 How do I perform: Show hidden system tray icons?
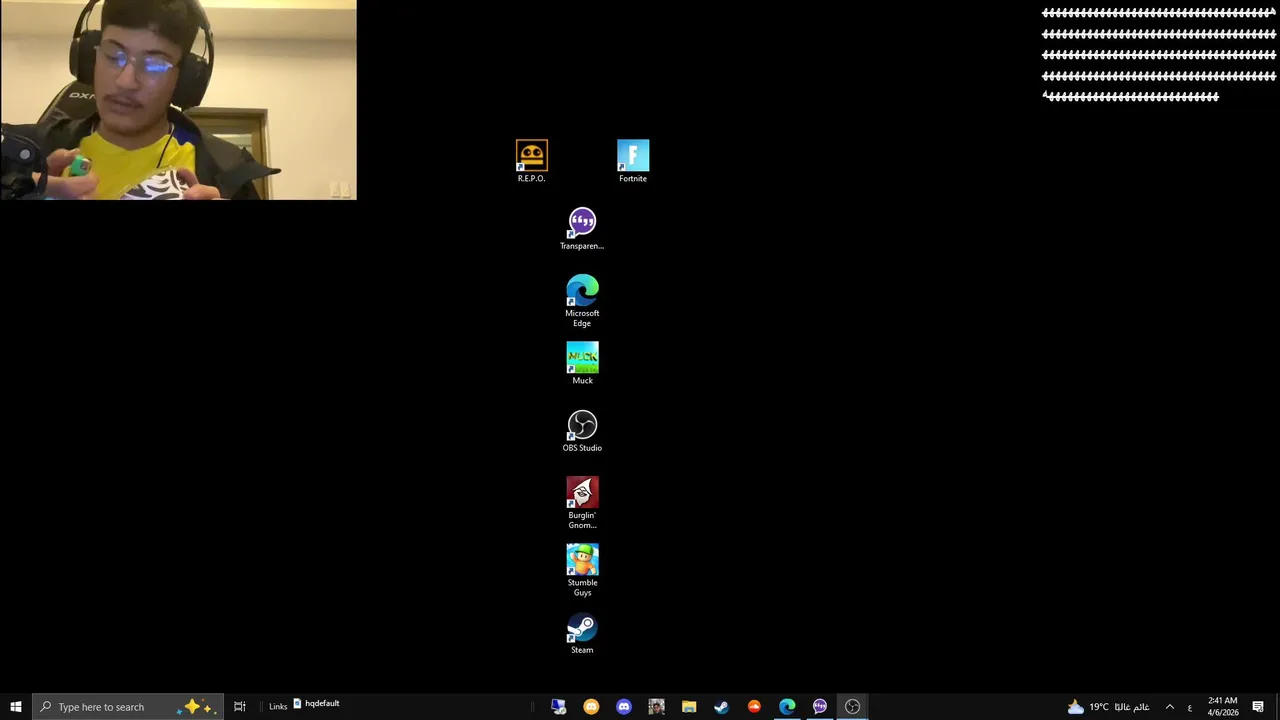pos(1169,707)
